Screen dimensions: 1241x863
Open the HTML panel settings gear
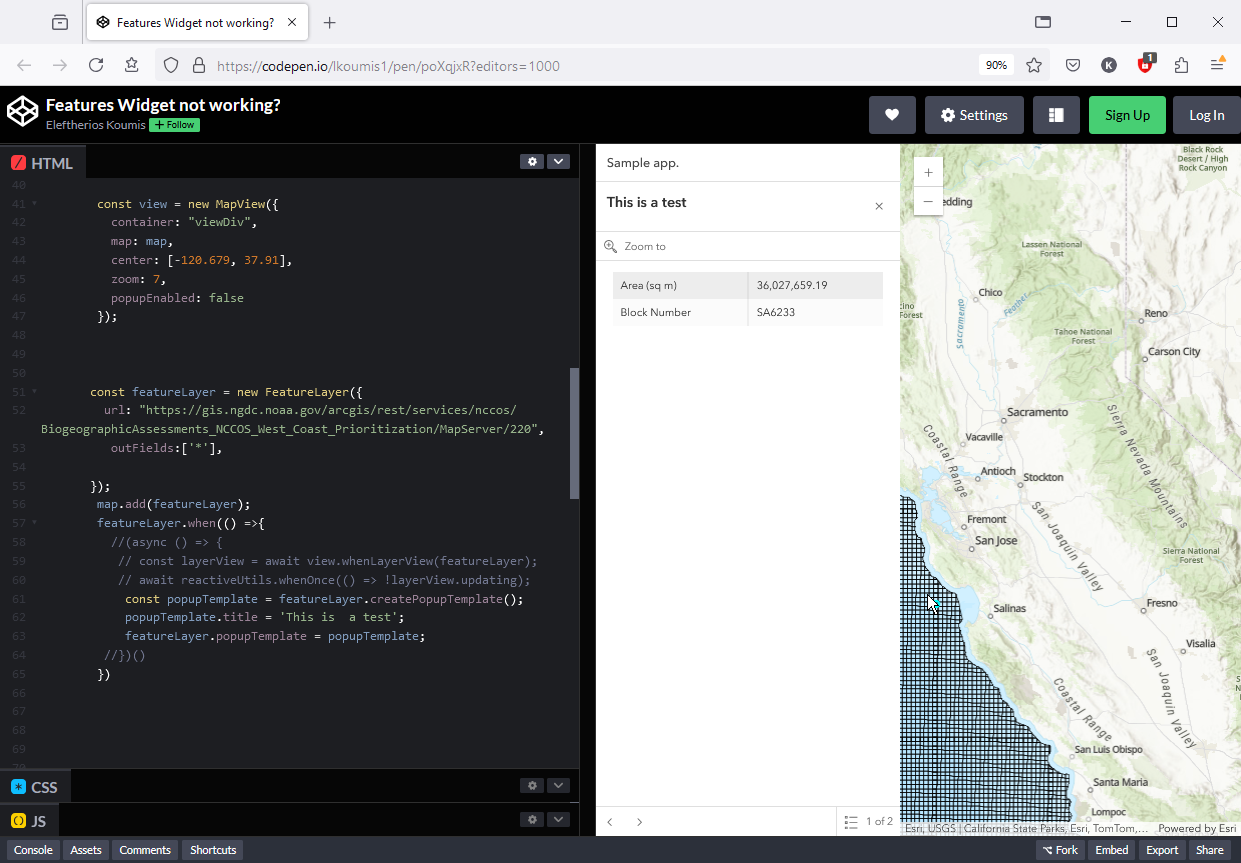[x=532, y=161]
